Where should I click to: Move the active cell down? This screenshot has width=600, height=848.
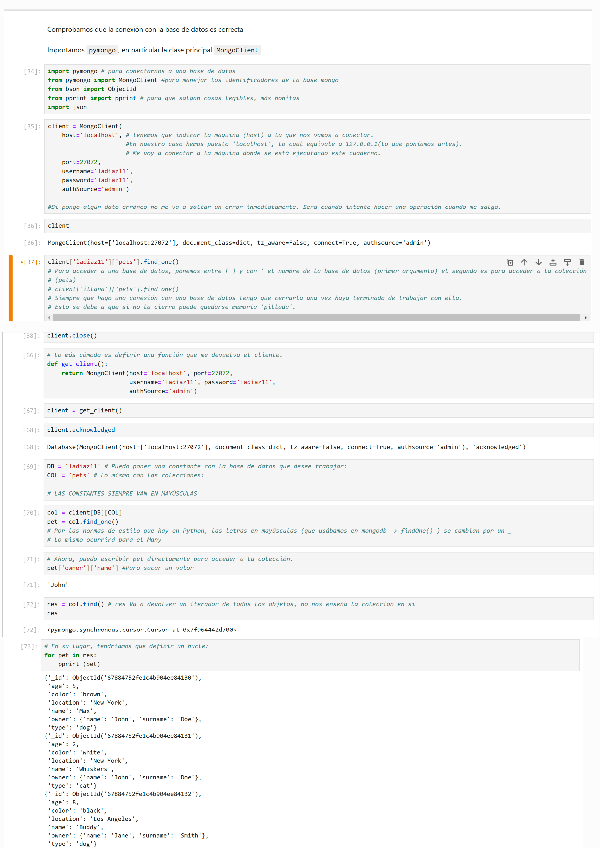pos(539,261)
